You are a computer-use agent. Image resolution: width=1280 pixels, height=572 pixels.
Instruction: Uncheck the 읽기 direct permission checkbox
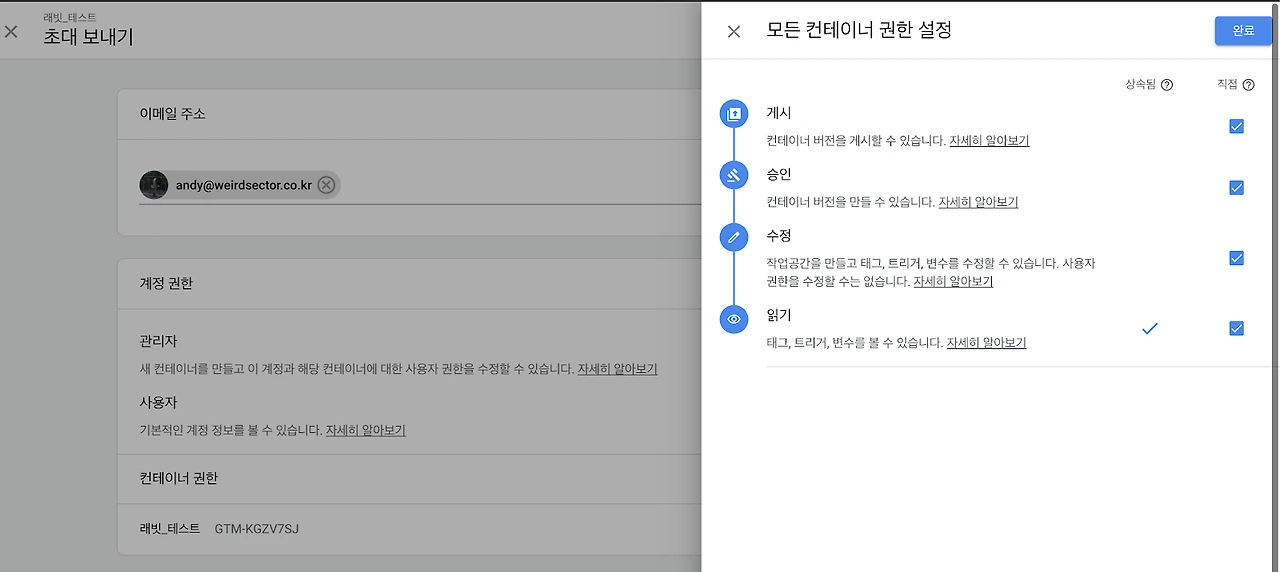coord(1236,328)
